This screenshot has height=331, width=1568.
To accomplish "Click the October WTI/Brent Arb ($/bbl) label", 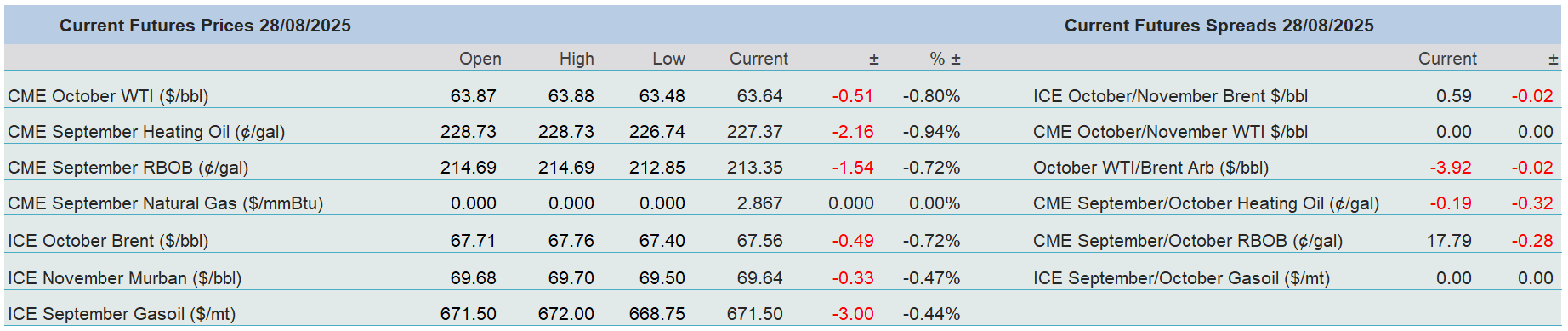I will [1150, 168].
